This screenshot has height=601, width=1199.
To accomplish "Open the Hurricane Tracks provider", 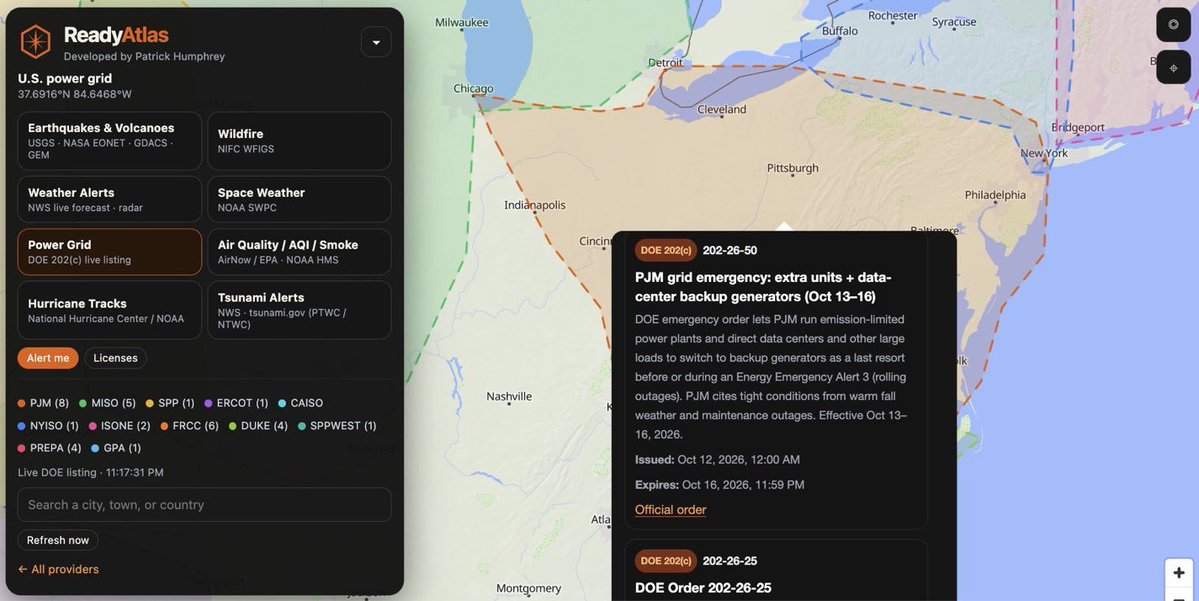I will [x=109, y=310].
